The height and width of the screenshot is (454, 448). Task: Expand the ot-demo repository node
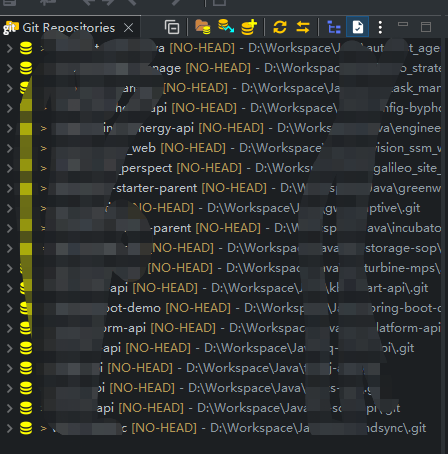pos(10,308)
